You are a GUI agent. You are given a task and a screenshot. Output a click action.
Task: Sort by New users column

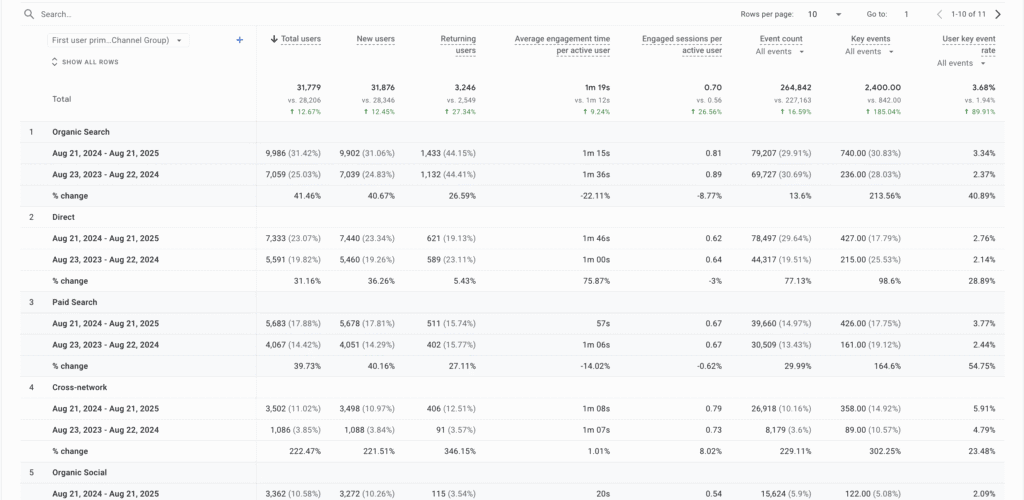[x=375, y=39]
